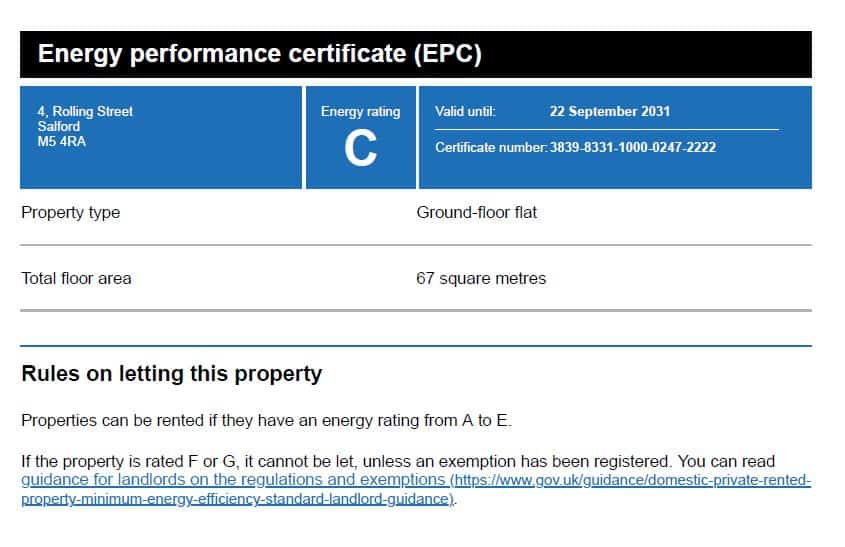The image size is (845, 547).
Task: Select the M5 4RA postcode
Action: click(61, 142)
